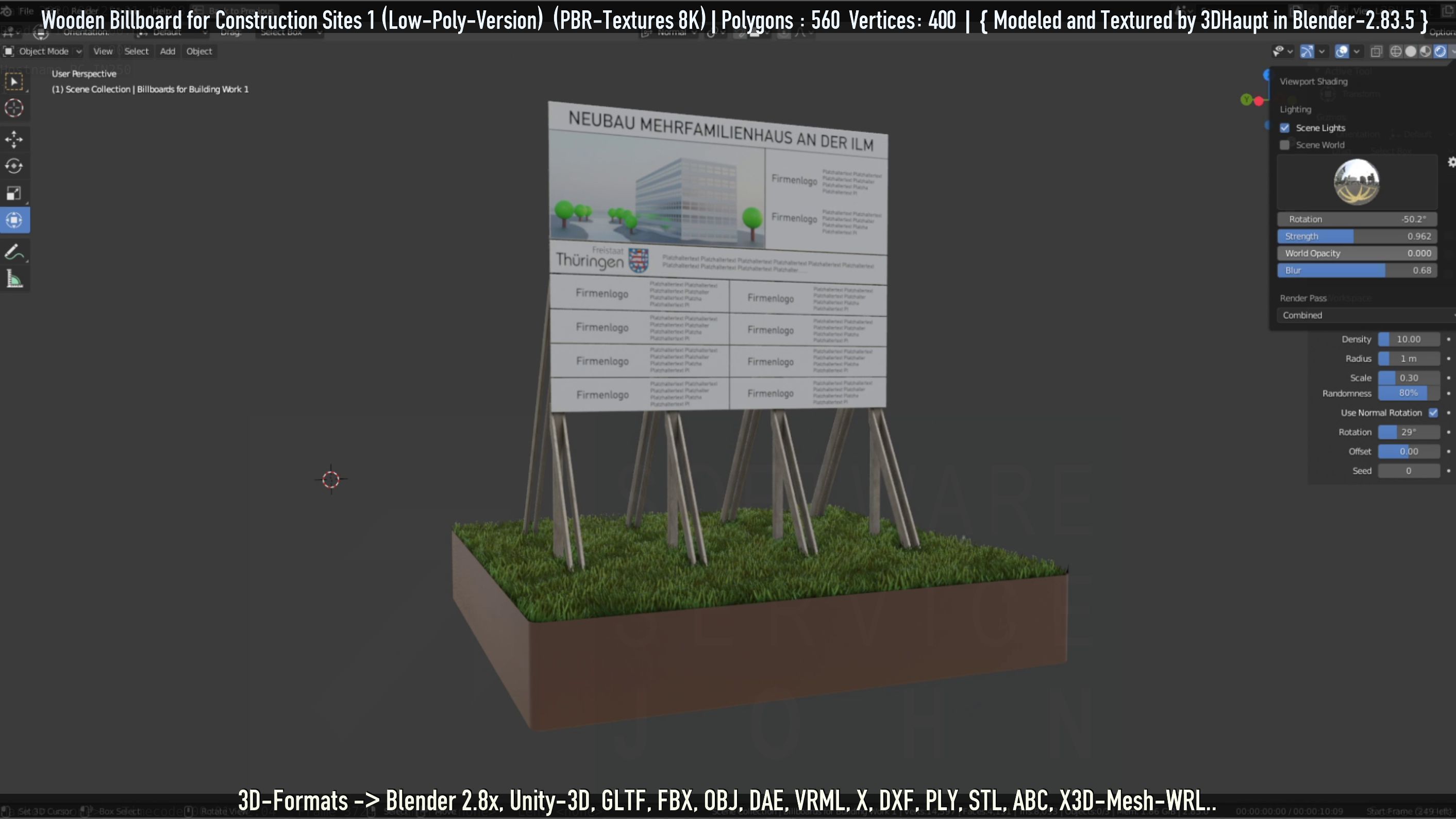Enable the Scene World checkbox

[1285, 145]
